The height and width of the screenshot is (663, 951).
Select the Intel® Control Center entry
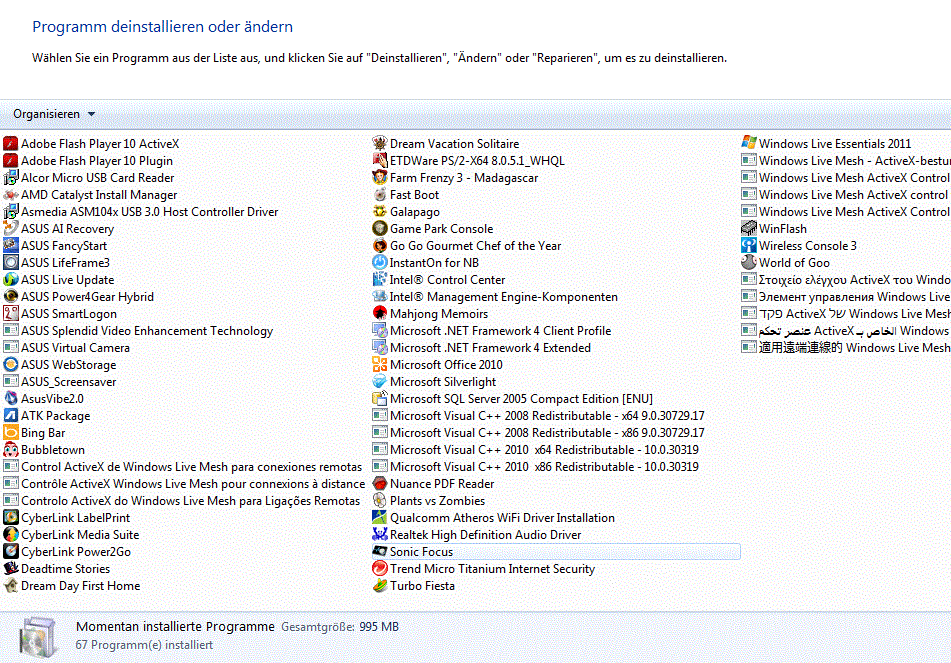pyautogui.click(x=439, y=280)
